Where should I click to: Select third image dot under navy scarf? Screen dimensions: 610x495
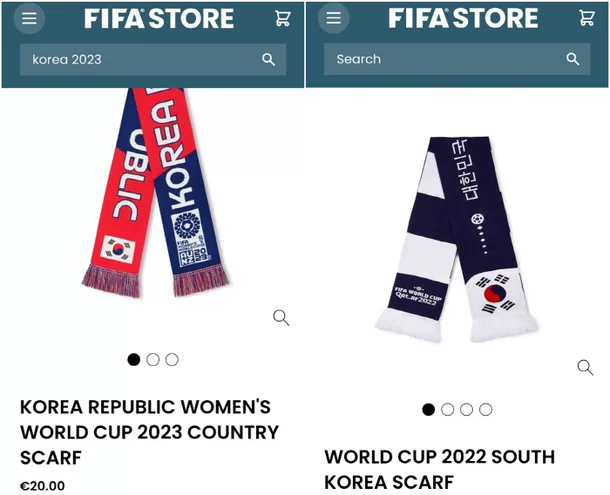click(x=466, y=409)
